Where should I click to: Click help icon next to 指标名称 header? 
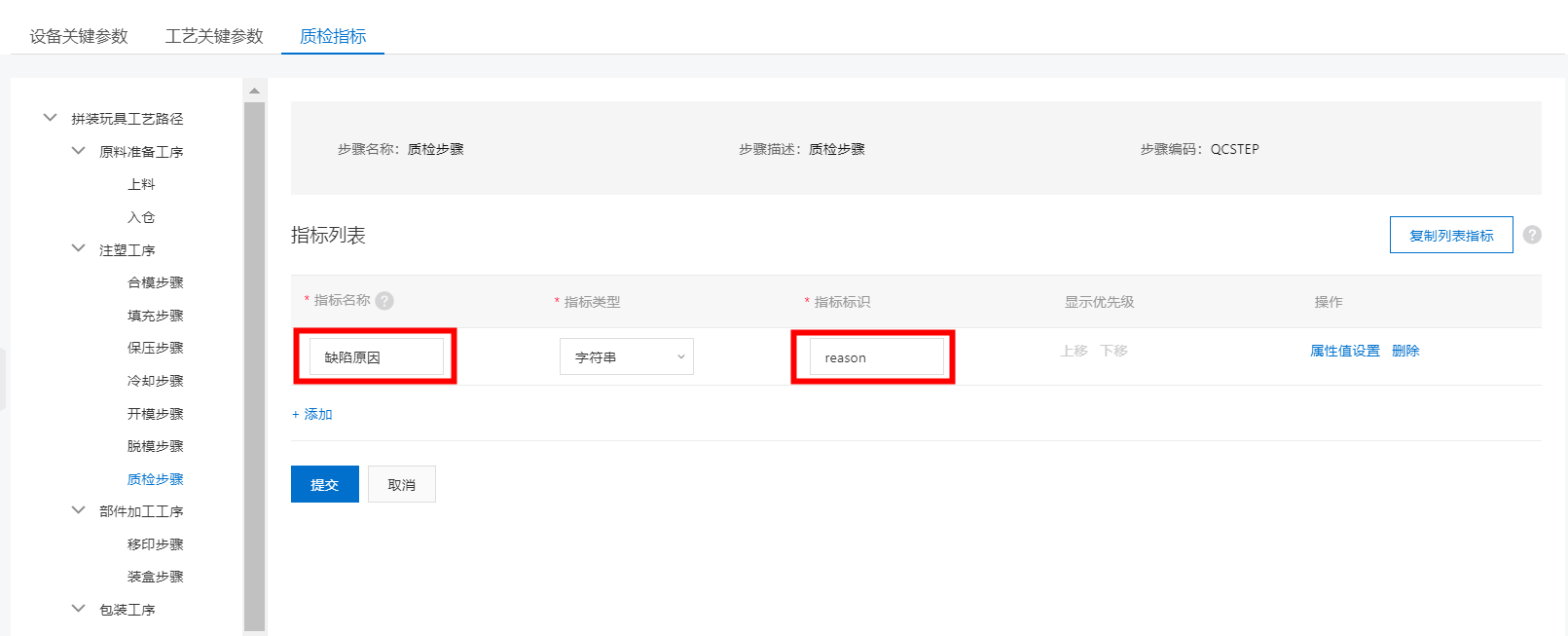coord(384,301)
